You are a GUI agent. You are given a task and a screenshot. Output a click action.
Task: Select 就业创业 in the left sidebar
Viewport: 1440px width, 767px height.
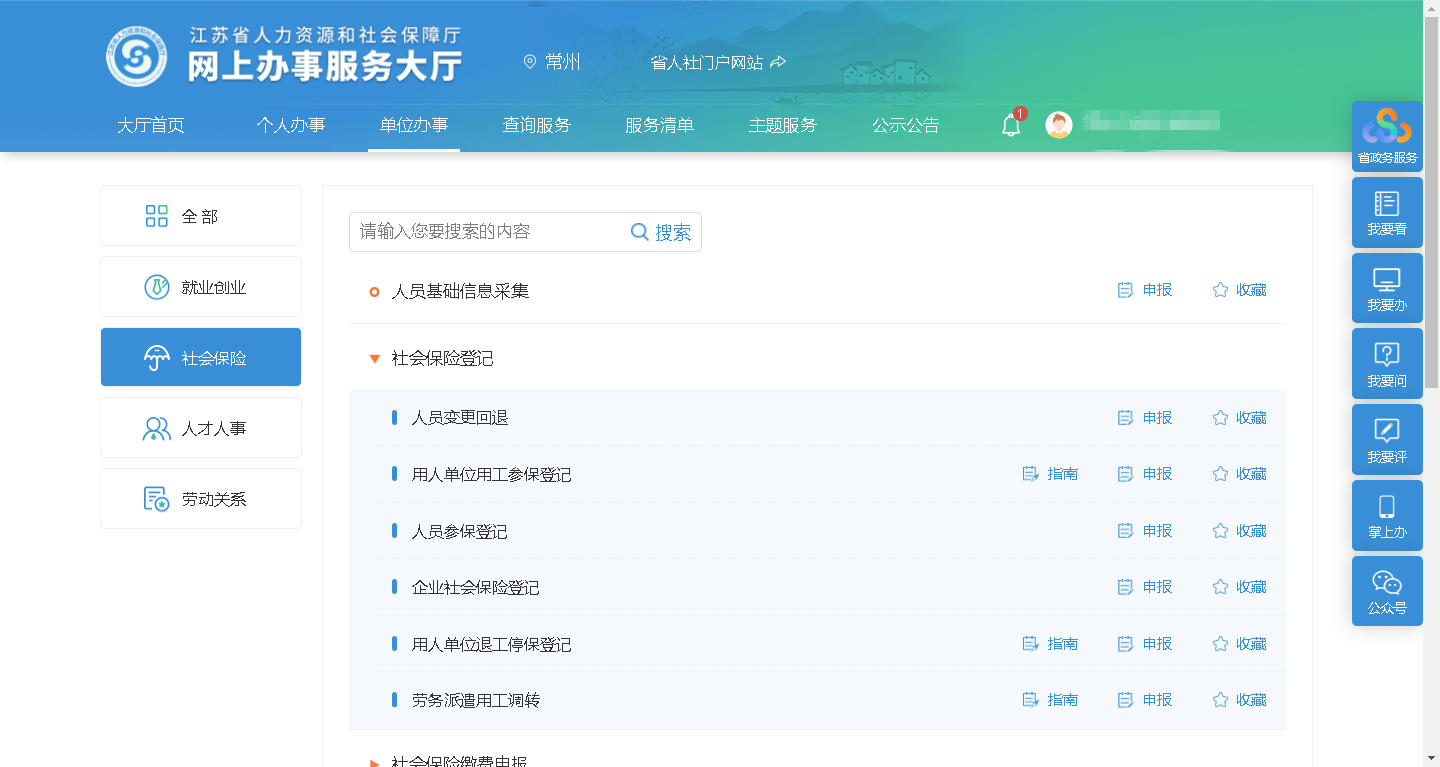click(x=201, y=287)
